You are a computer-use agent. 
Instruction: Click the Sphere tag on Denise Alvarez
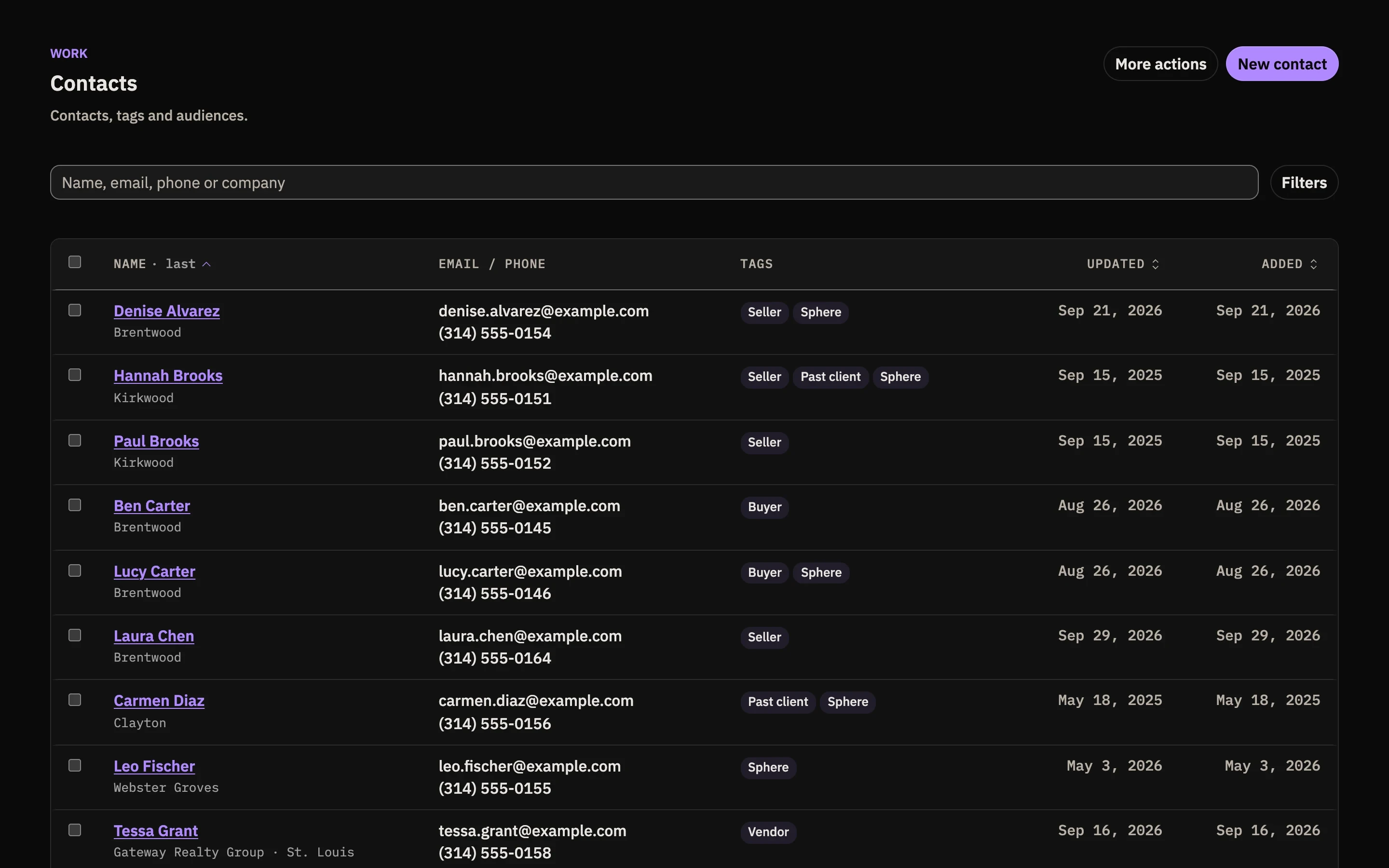click(821, 312)
